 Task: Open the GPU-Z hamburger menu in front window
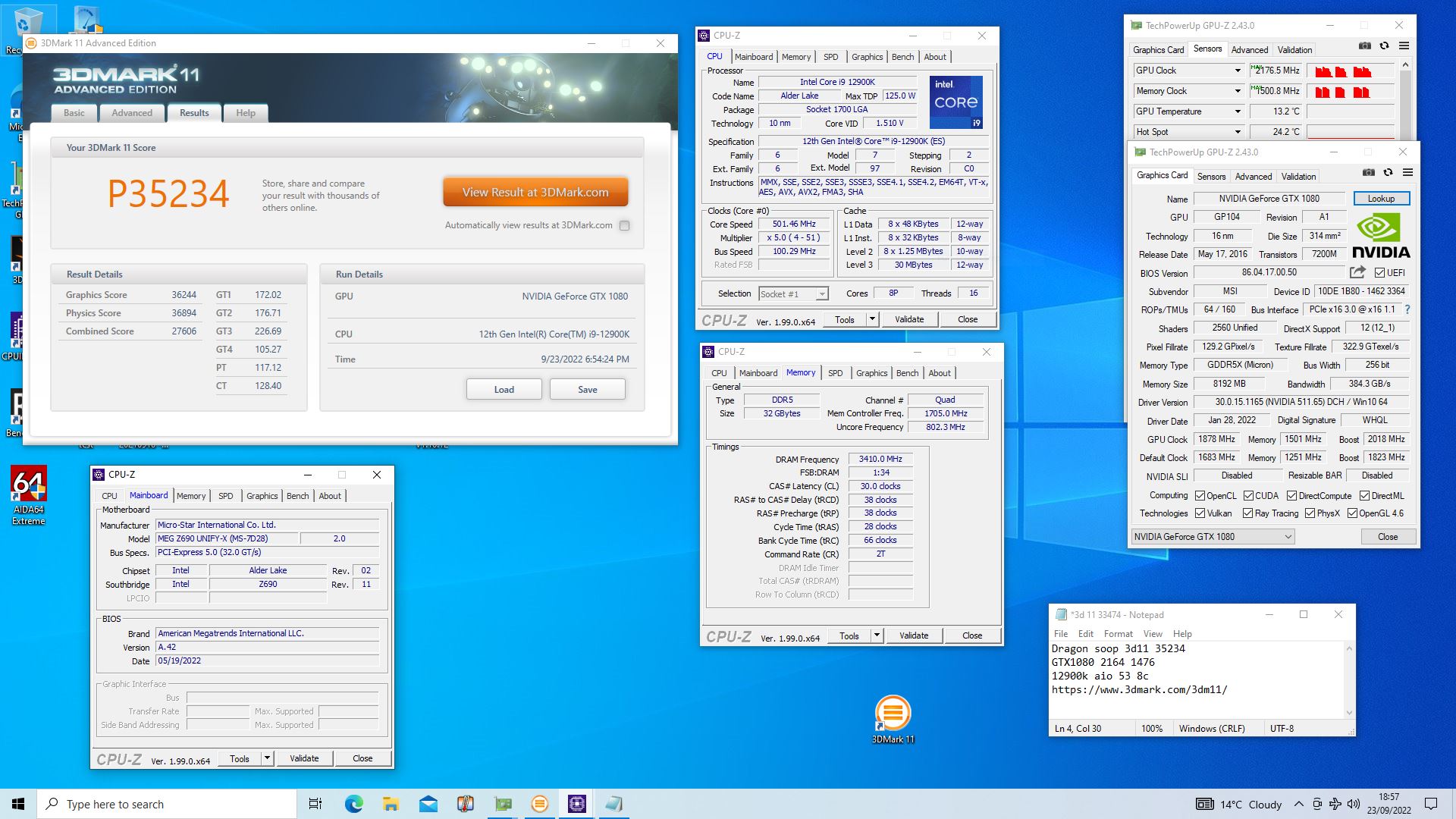point(1408,173)
